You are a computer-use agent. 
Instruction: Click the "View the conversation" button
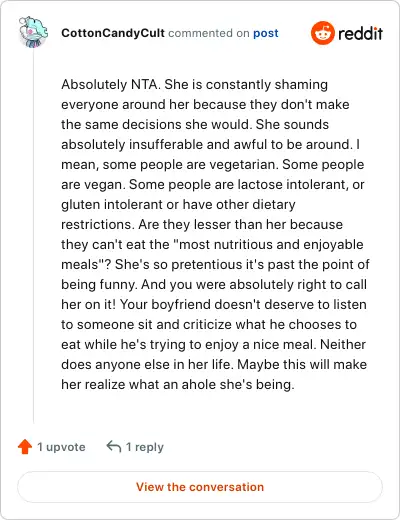pyautogui.click(x=200, y=487)
